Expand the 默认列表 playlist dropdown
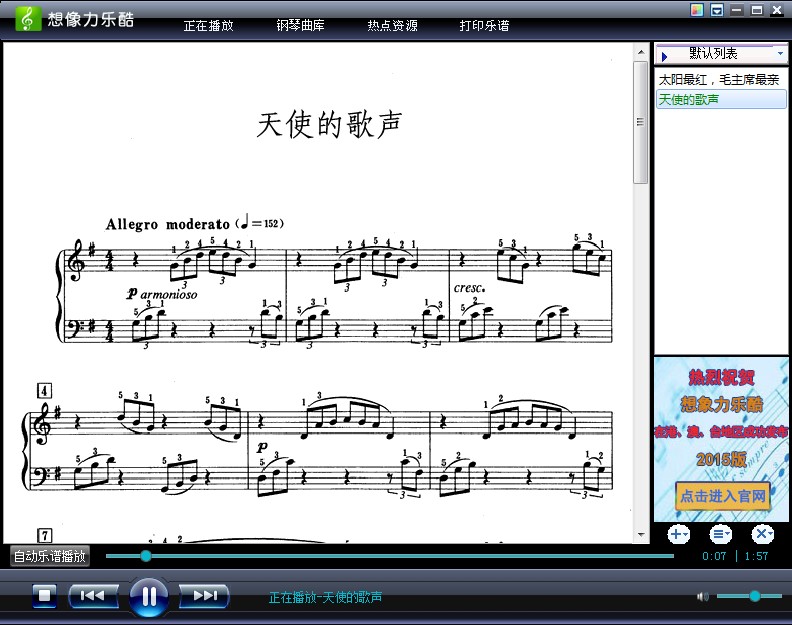 [x=780, y=53]
